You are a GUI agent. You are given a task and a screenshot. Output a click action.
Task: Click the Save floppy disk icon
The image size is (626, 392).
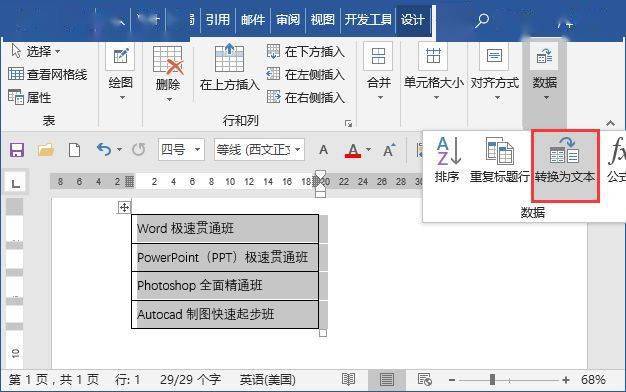pyautogui.click(x=17, y=150)
